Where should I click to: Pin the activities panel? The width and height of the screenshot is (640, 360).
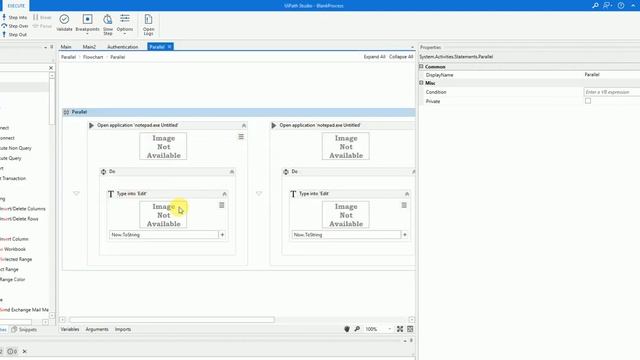(51, 47)
